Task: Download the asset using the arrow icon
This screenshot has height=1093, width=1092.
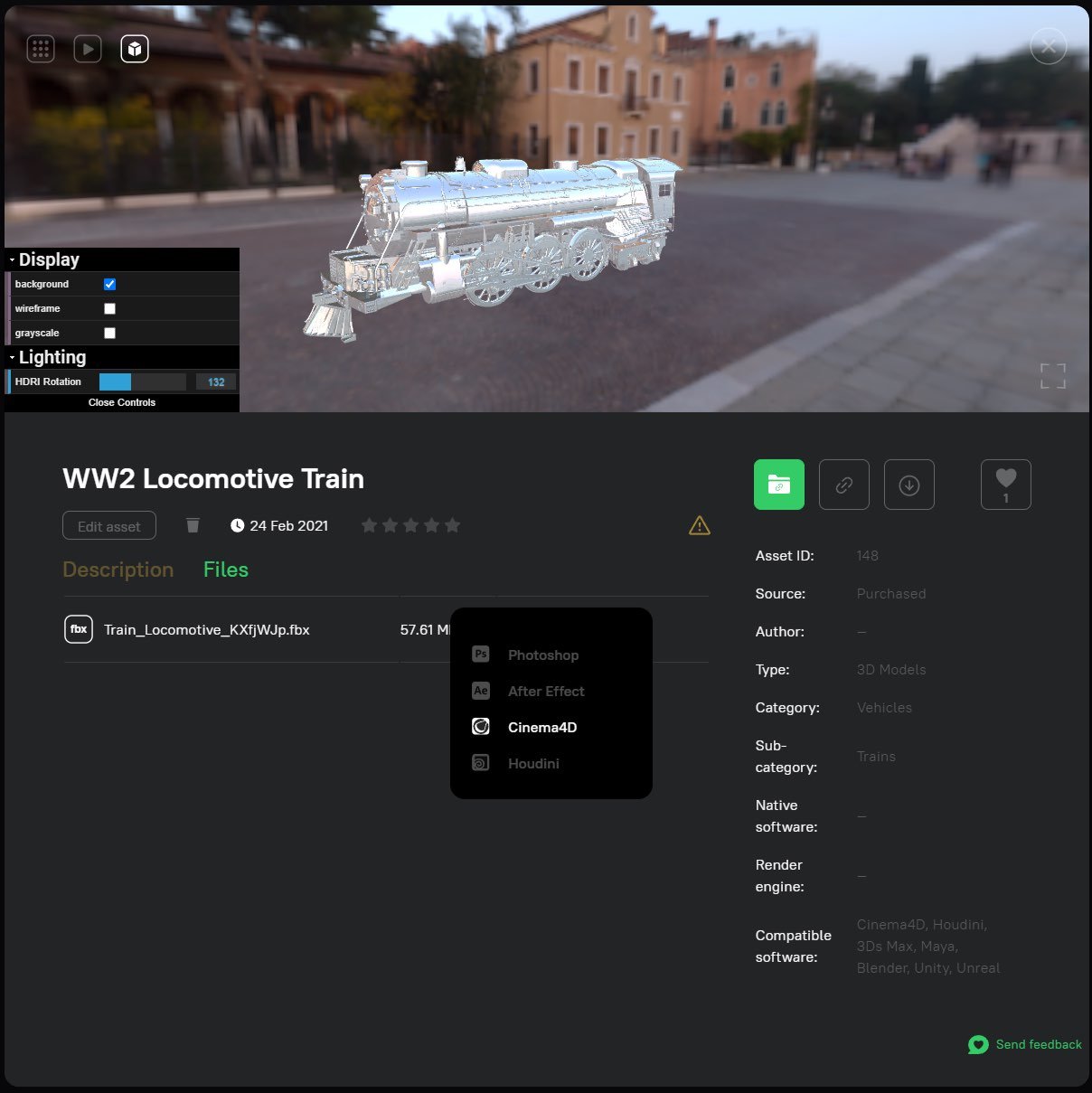Action: pyautogui.click(x=908, y=485)
